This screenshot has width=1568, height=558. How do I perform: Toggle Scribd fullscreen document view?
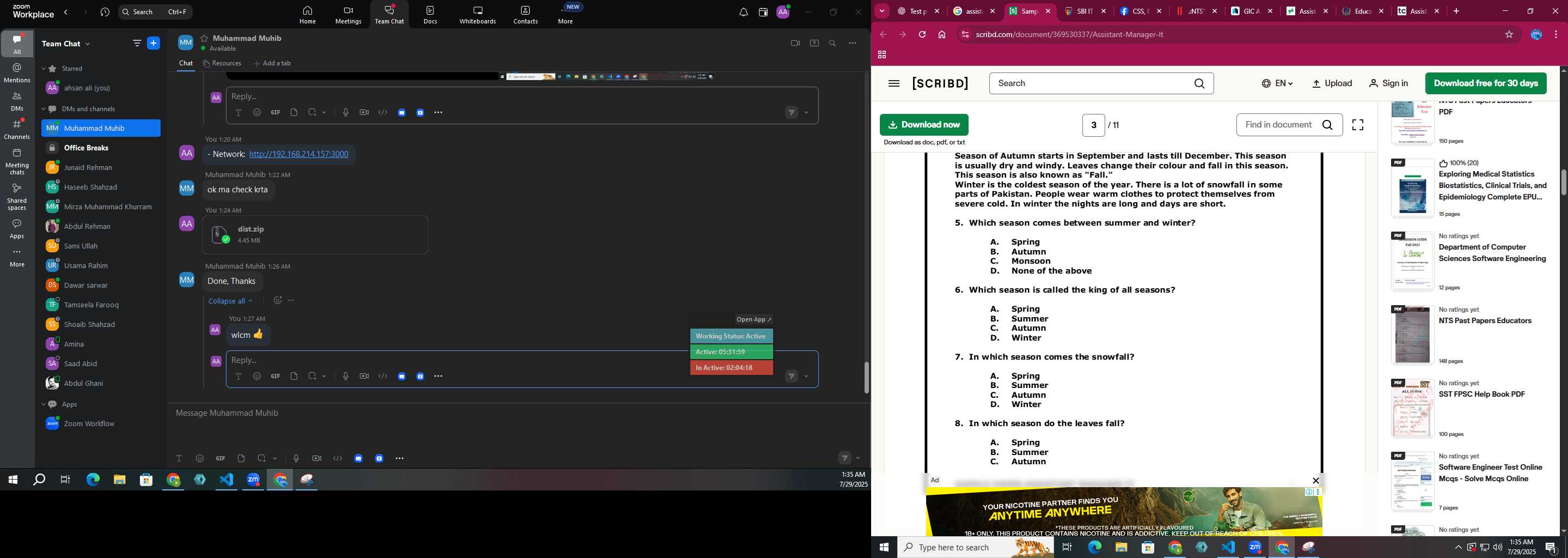point(1357,125)
